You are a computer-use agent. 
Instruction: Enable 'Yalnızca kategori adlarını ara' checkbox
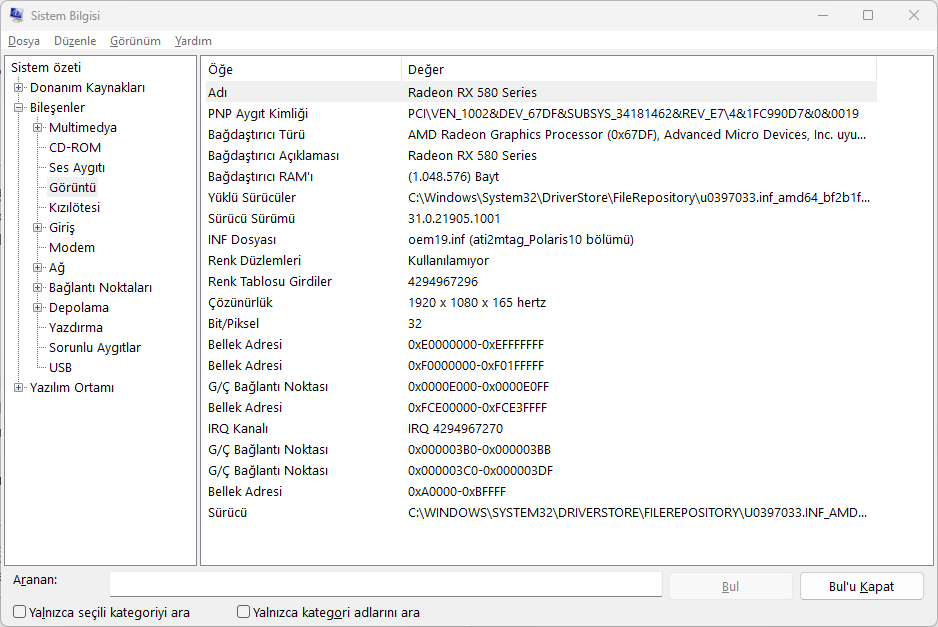coord(243,612)
